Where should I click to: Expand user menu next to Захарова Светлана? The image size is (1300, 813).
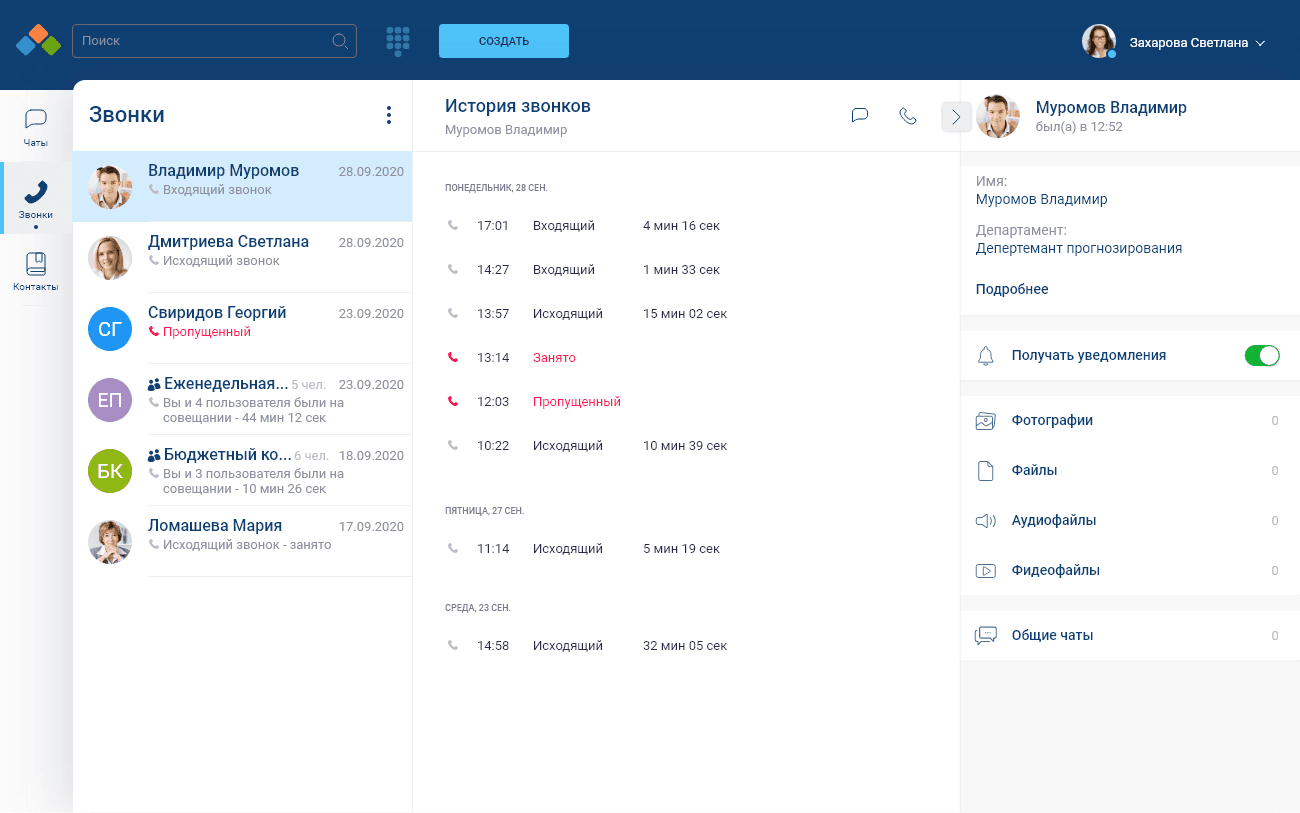coord(1260,43)
